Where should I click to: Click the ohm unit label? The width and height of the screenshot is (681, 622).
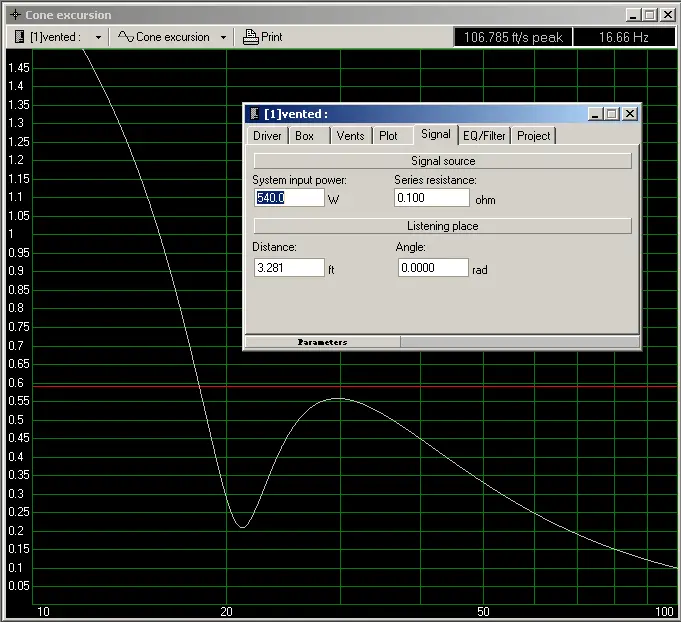point(485,200)
